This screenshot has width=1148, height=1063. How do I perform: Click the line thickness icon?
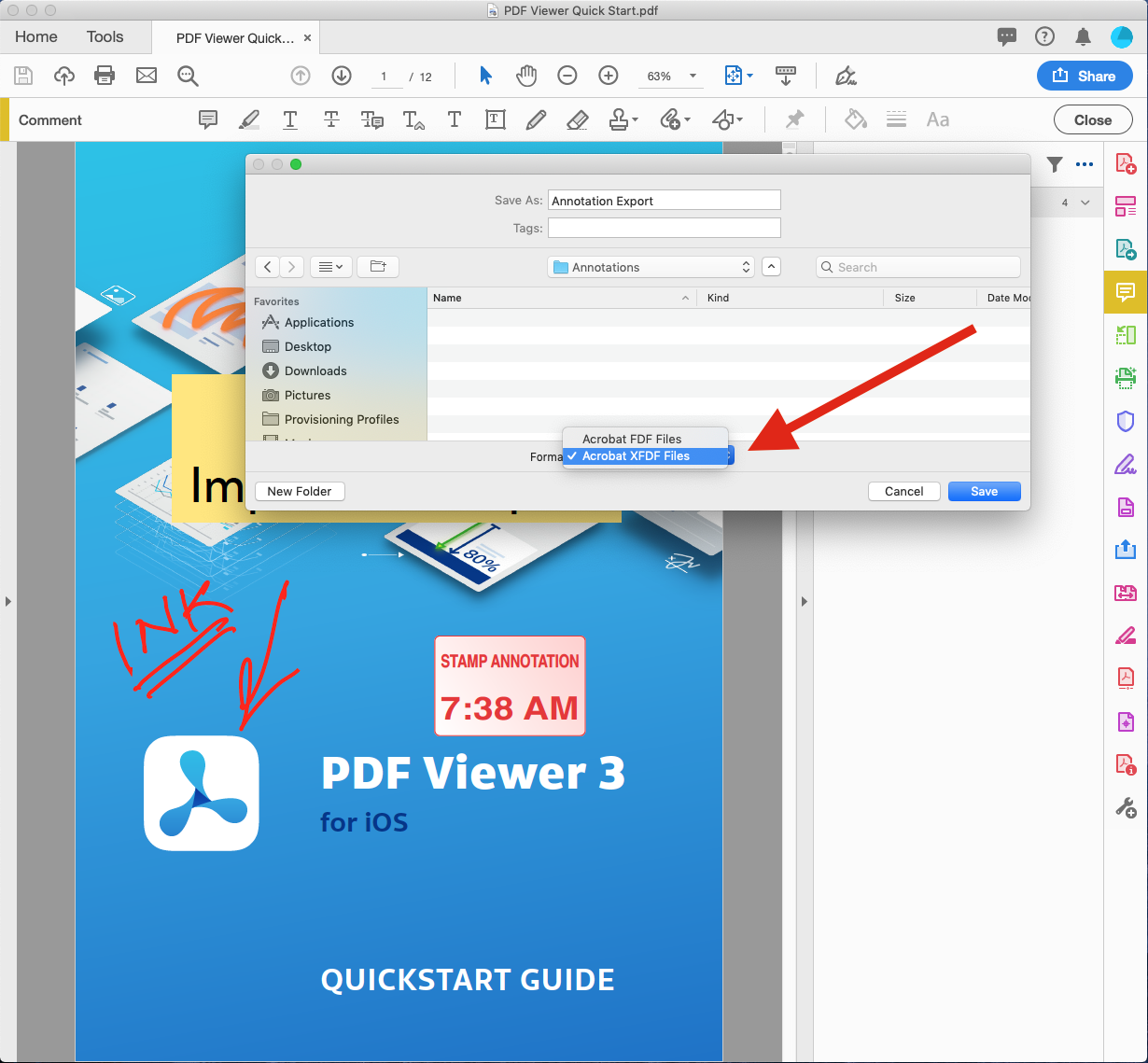pyautogui.click(x=896, y=119)
